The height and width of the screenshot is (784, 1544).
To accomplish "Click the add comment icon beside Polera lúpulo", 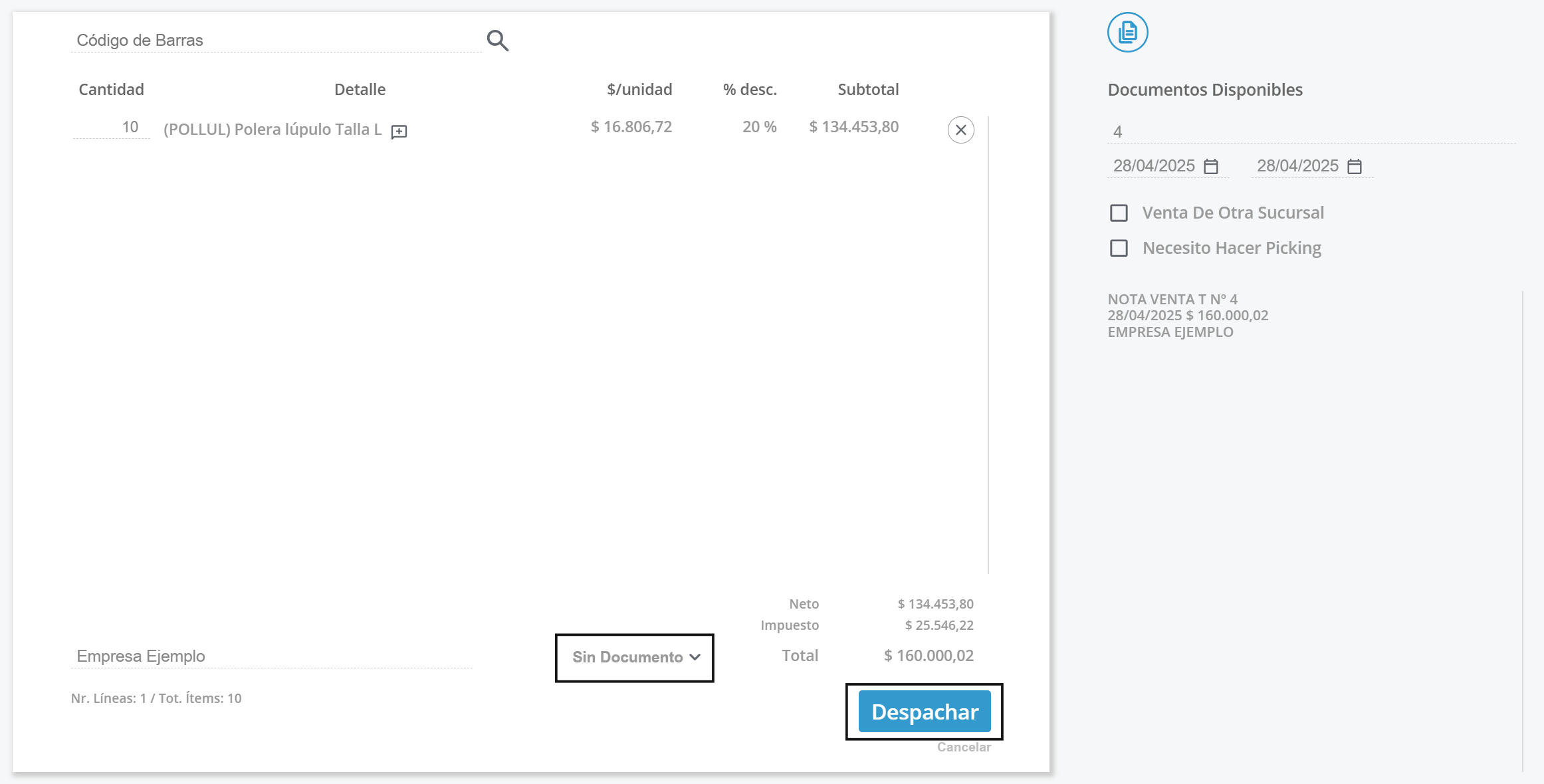I will click(x=399, y=132).
